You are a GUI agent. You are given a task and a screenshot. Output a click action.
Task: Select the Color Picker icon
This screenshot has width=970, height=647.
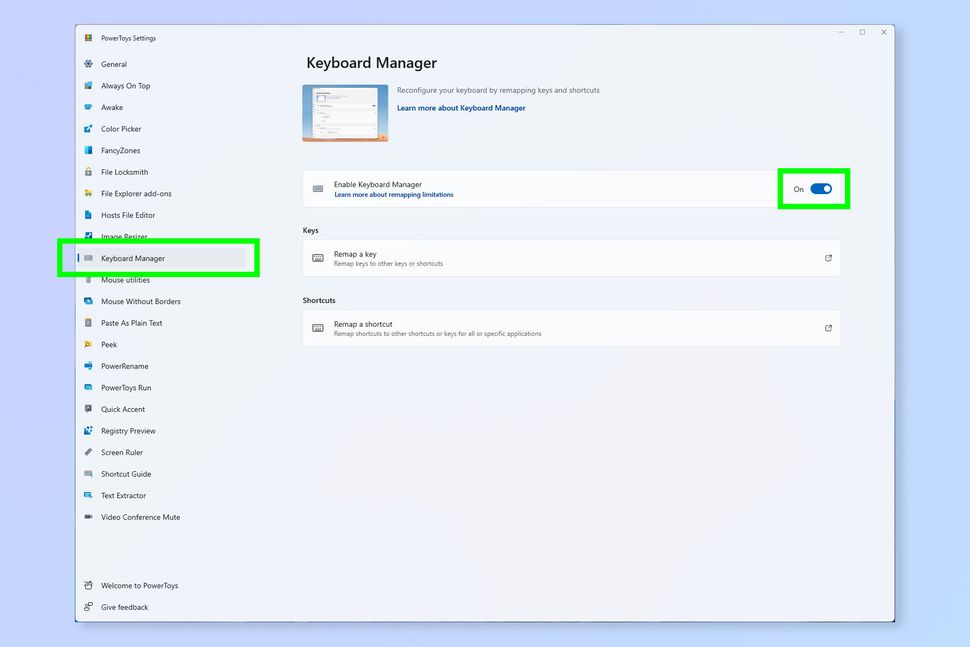pos(90,128)
